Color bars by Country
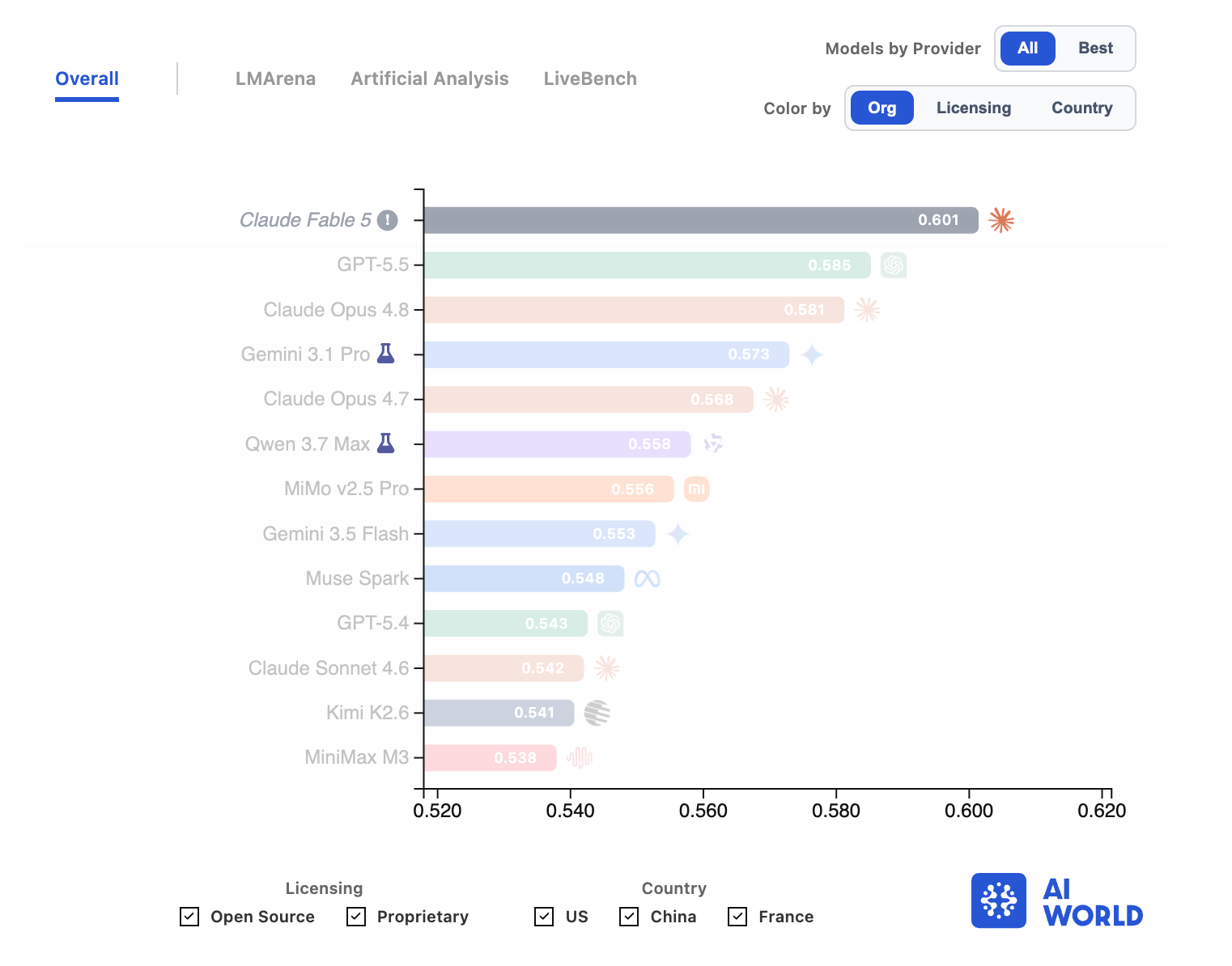Image resolution: width=1232 pixels, height=966 pixels. (1082, 108)
